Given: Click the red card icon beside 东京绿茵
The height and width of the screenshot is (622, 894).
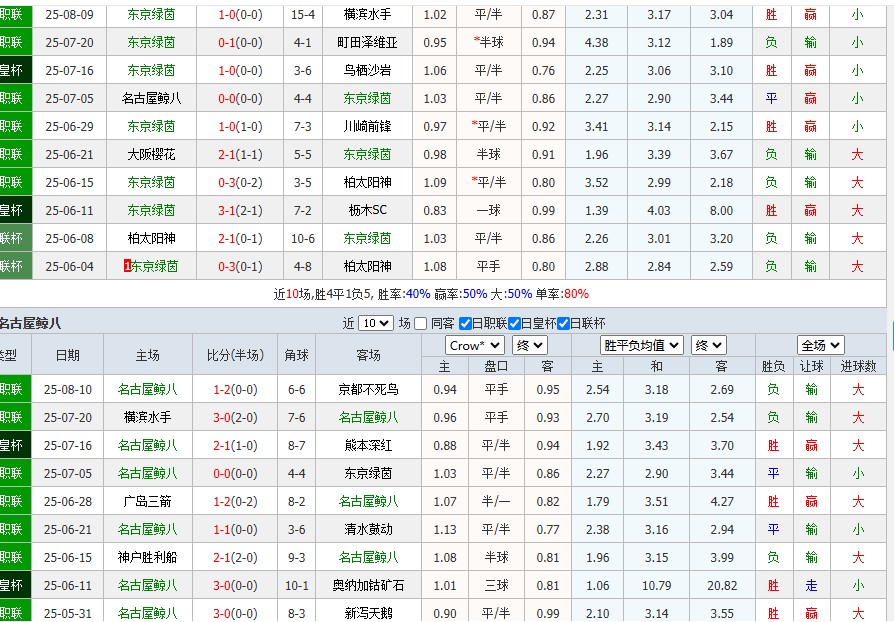Looking at the screenshot, I should pyautogui.click(x=126, y=267).
